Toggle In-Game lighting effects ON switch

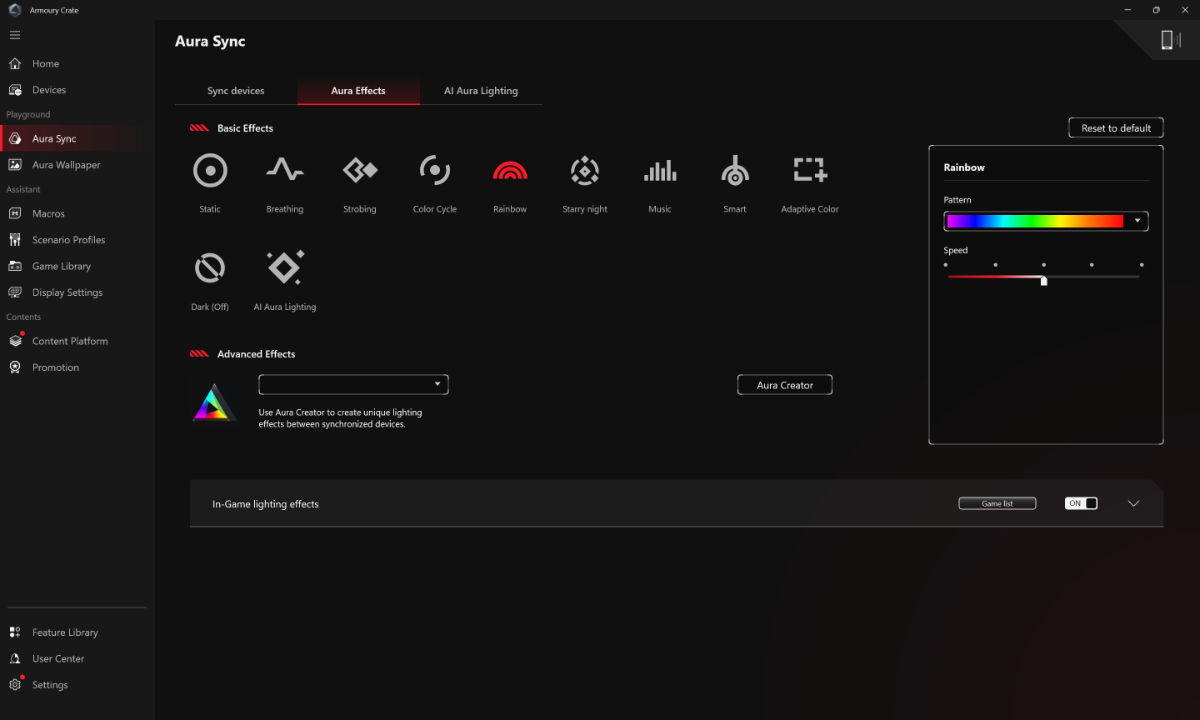point(1081,504)
